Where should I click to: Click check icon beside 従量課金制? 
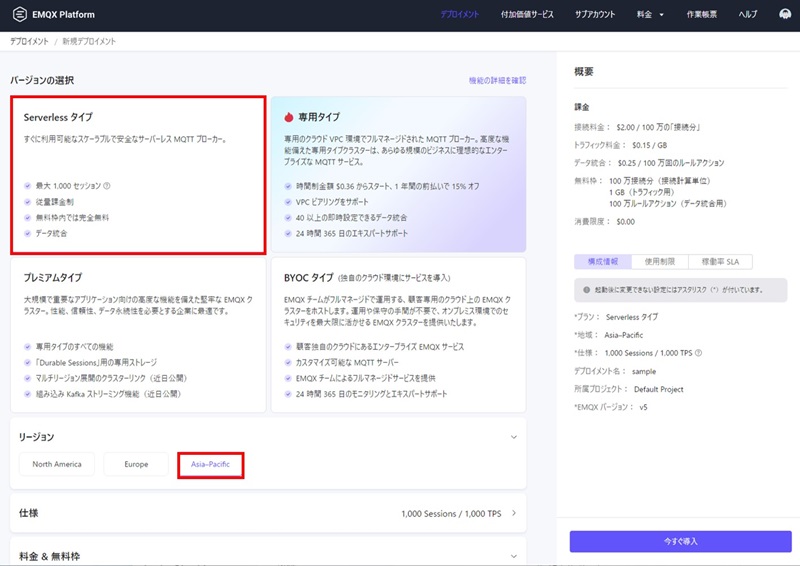coord(28,202)
